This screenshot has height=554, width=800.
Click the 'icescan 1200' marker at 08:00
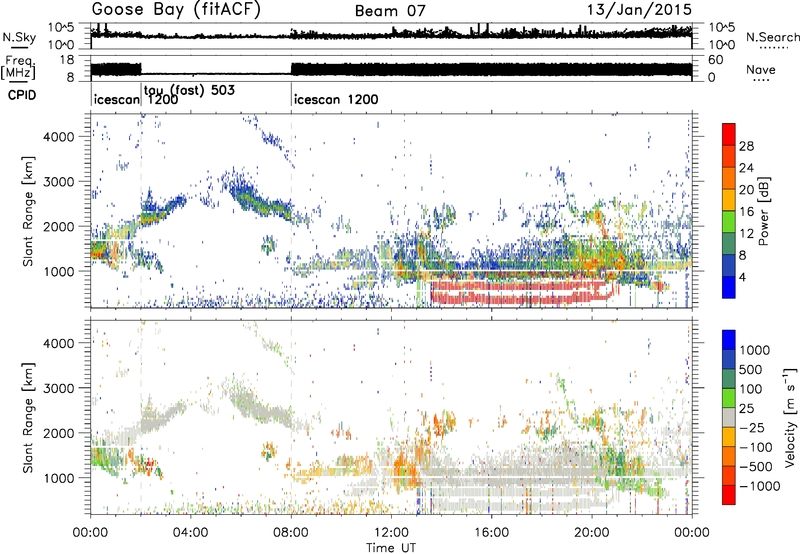tap(336, 99)
